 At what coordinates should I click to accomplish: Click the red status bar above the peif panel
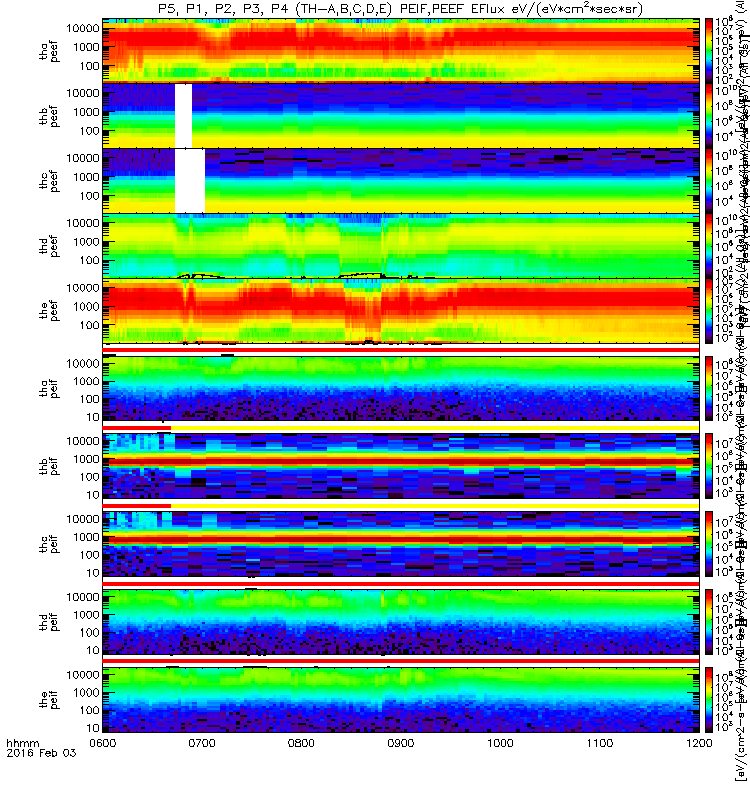click(x=401, y=661)
